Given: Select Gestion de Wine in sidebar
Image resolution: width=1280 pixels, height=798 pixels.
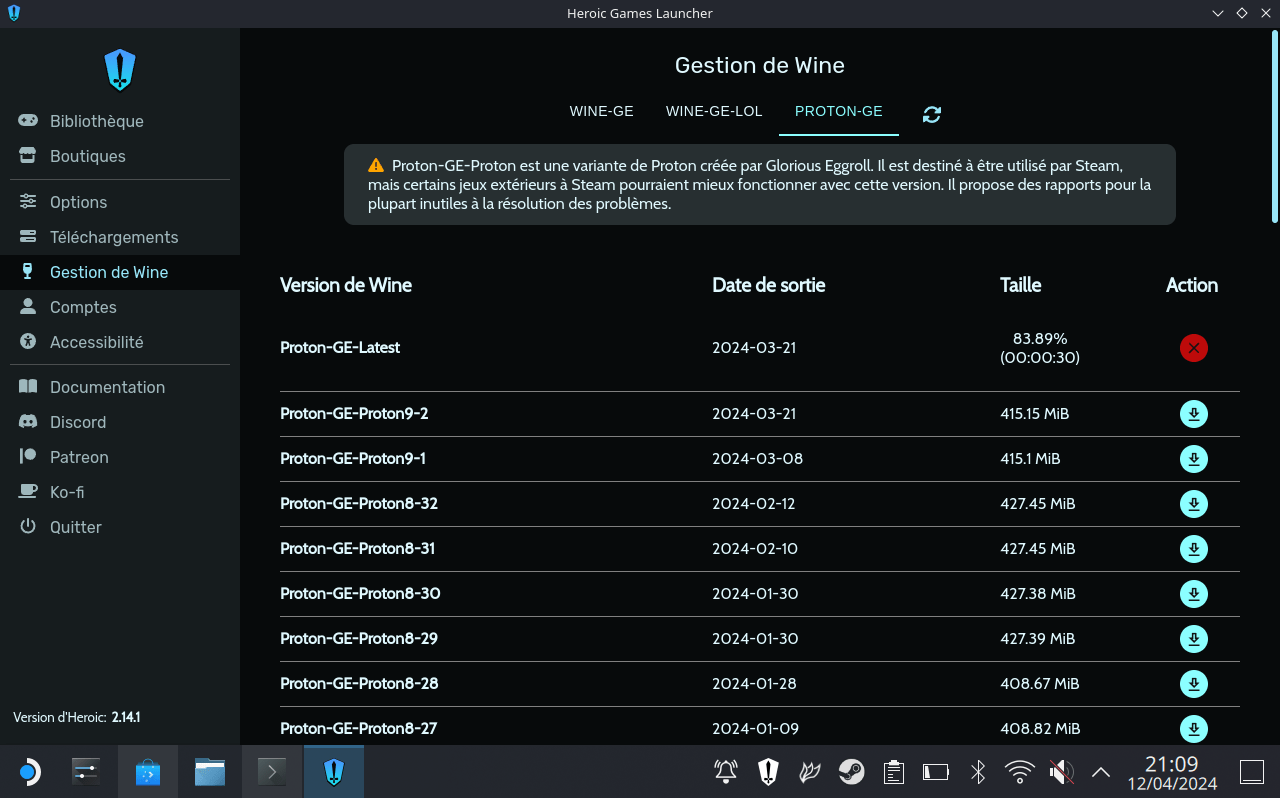Looking at the screenshot, I should coord(120,272).
